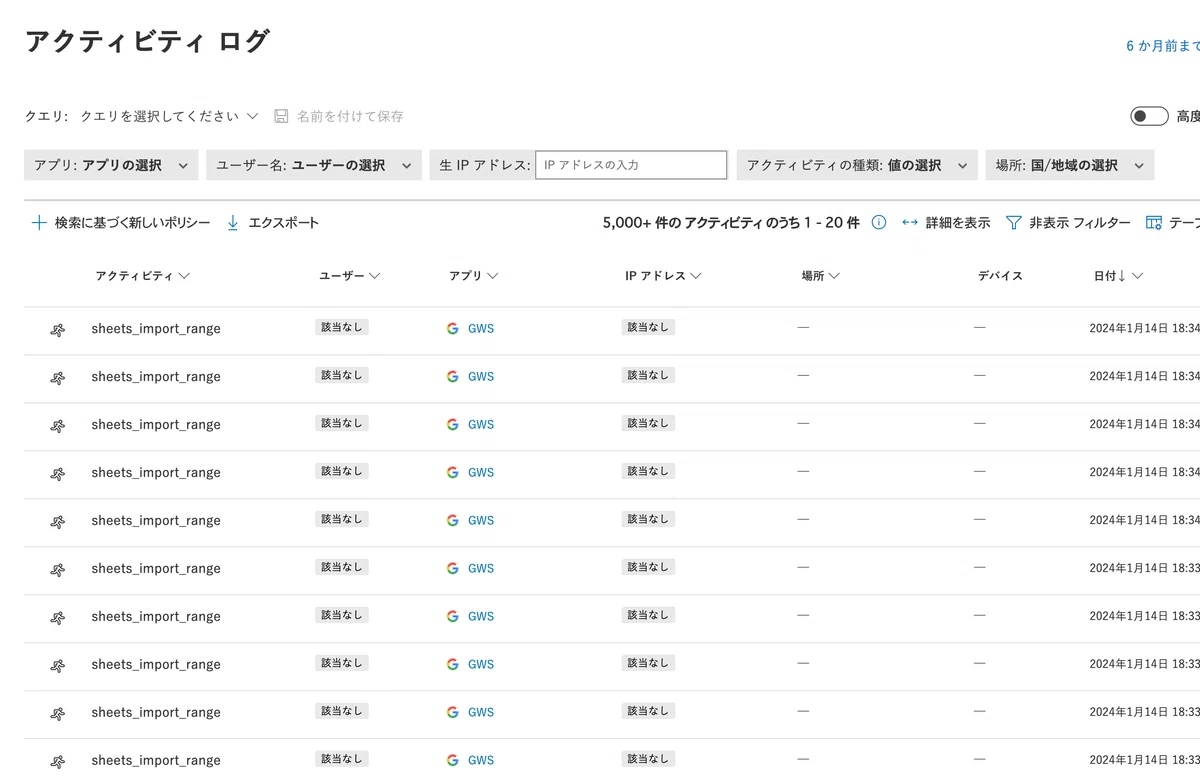The height and width of the screenshot is (778, 1200).
Task: Click running-man activity icon in fourth row
Action: tap(58, 474)
